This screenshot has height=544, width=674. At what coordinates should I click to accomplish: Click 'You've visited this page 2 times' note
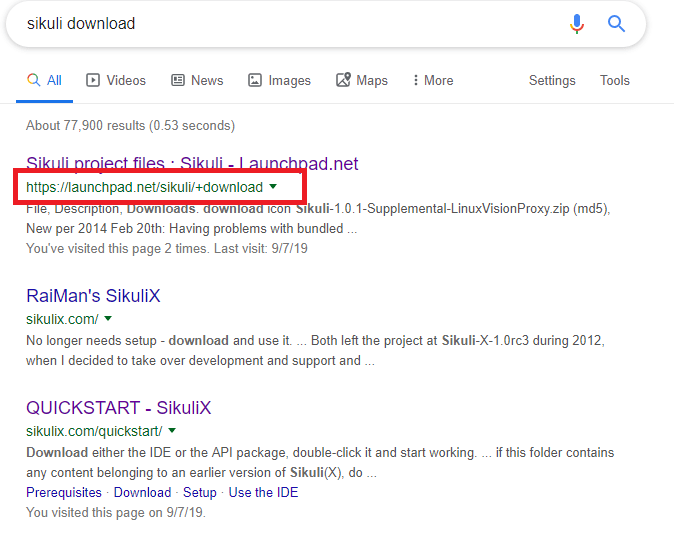click(x=167, y=248)
